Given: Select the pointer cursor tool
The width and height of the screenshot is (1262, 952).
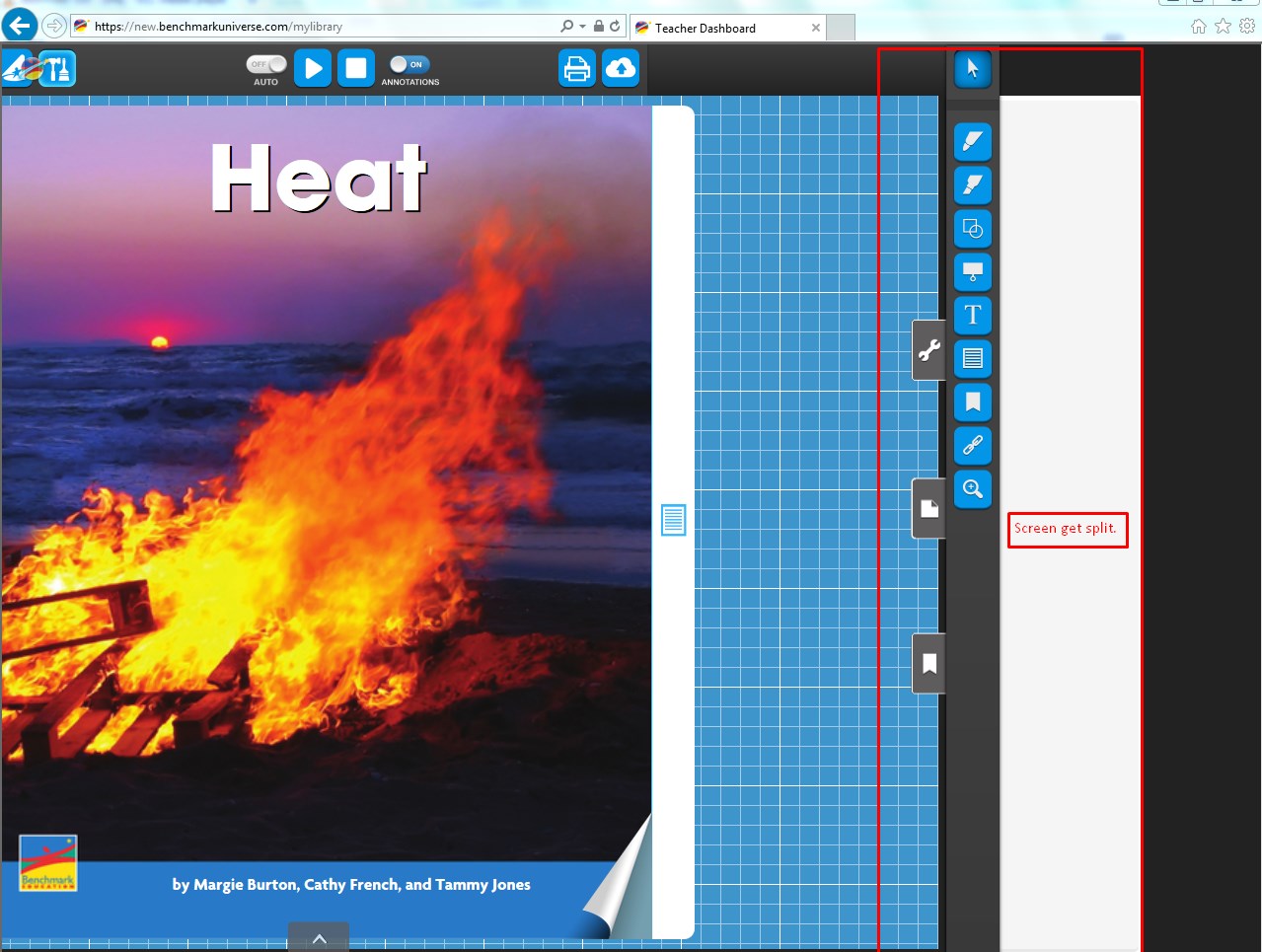Looking at the screenshot, I should (973, 68).
